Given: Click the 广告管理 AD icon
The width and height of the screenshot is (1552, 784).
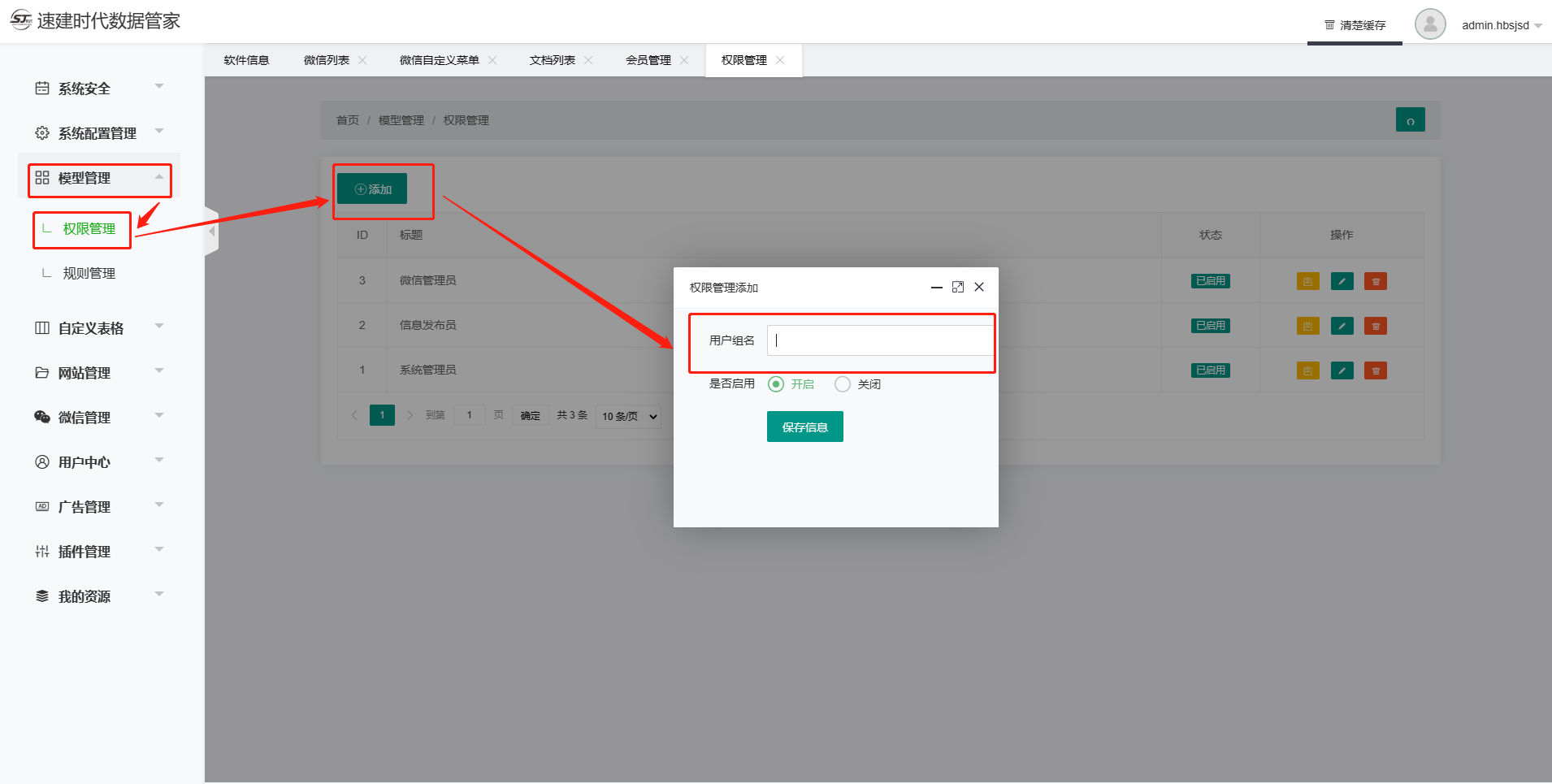Looking at the screenshot, I should pos(42,506).
